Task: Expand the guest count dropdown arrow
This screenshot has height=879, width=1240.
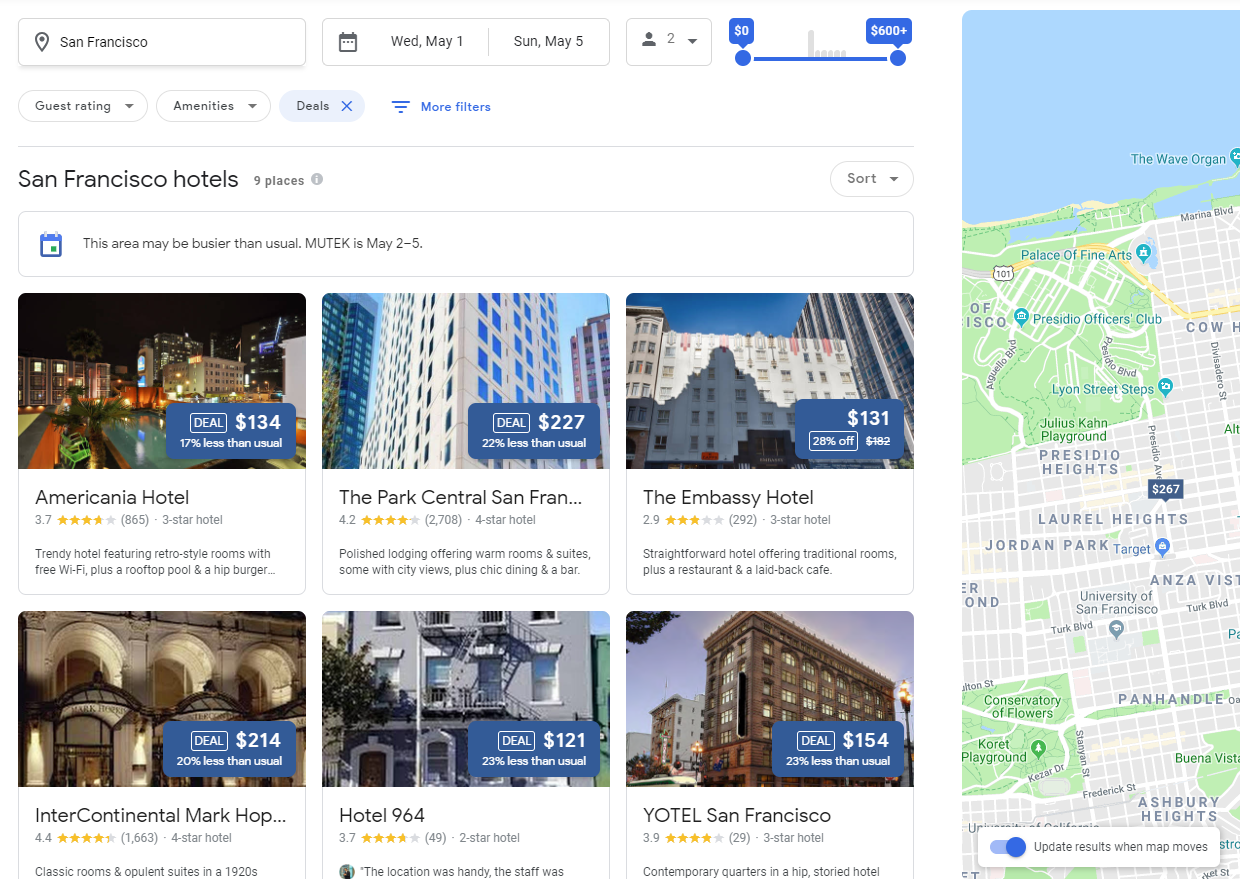Action: [x=691, y=41]
